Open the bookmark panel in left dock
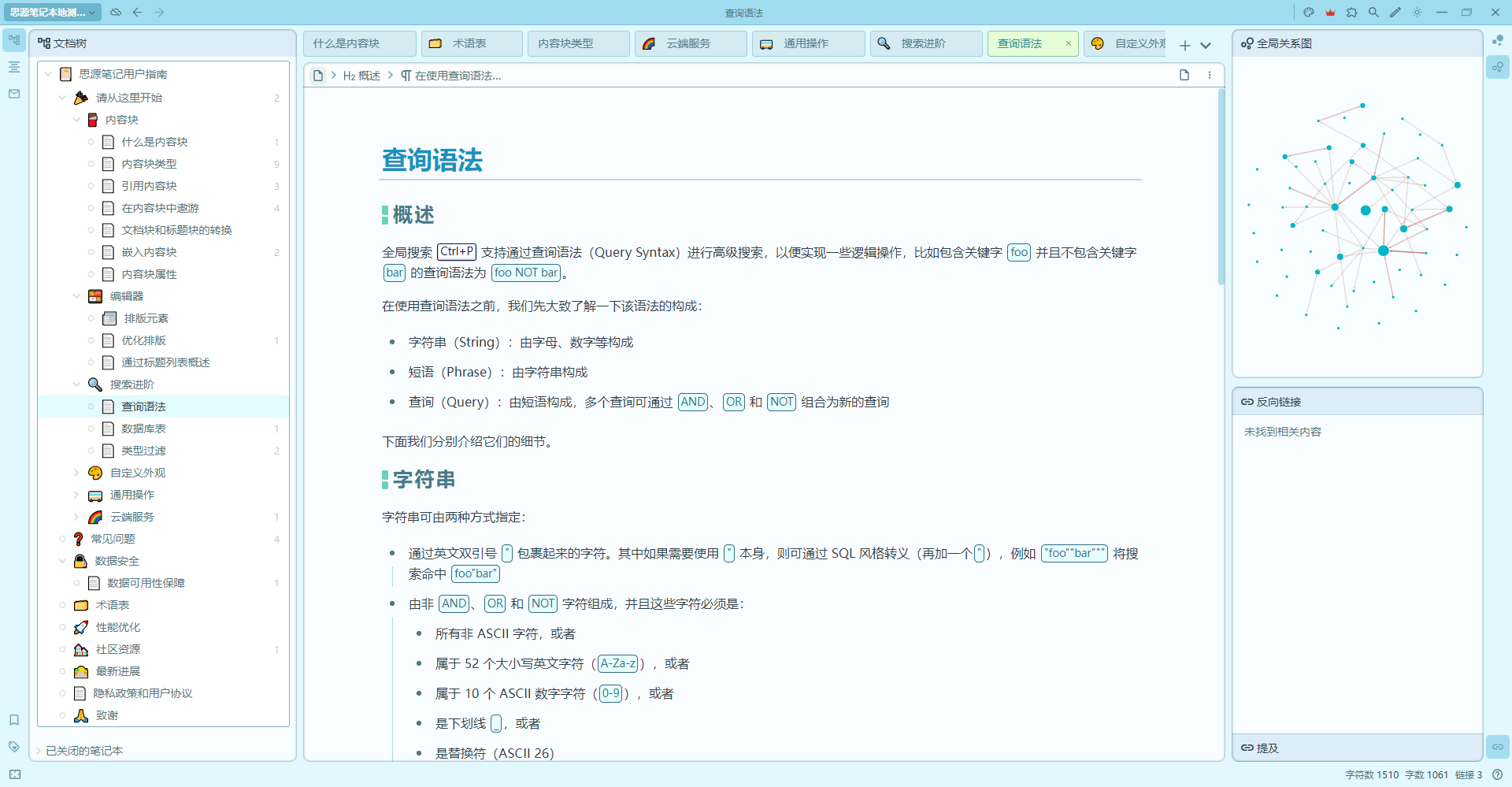The width and height of the screenshot is (1512, 787). tap(14, 720)
